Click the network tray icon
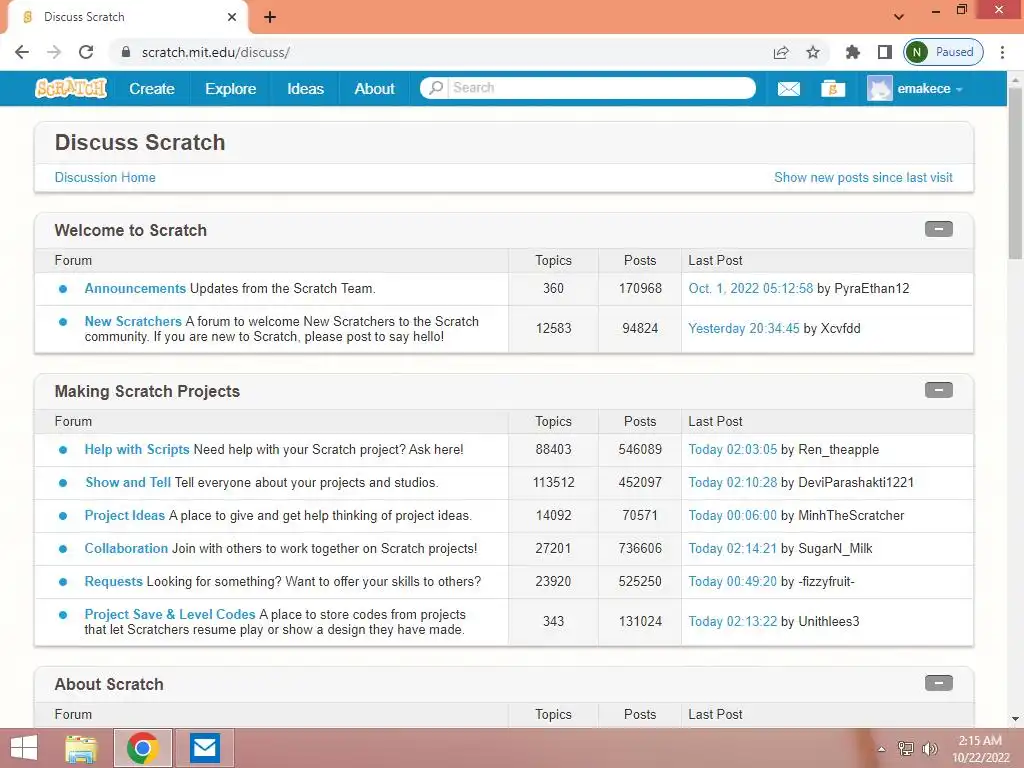 906,749
